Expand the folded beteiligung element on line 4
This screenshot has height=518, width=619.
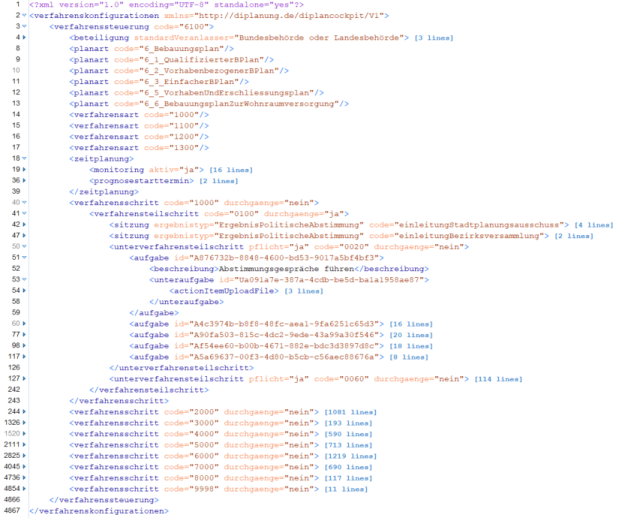tap(24, 38)
